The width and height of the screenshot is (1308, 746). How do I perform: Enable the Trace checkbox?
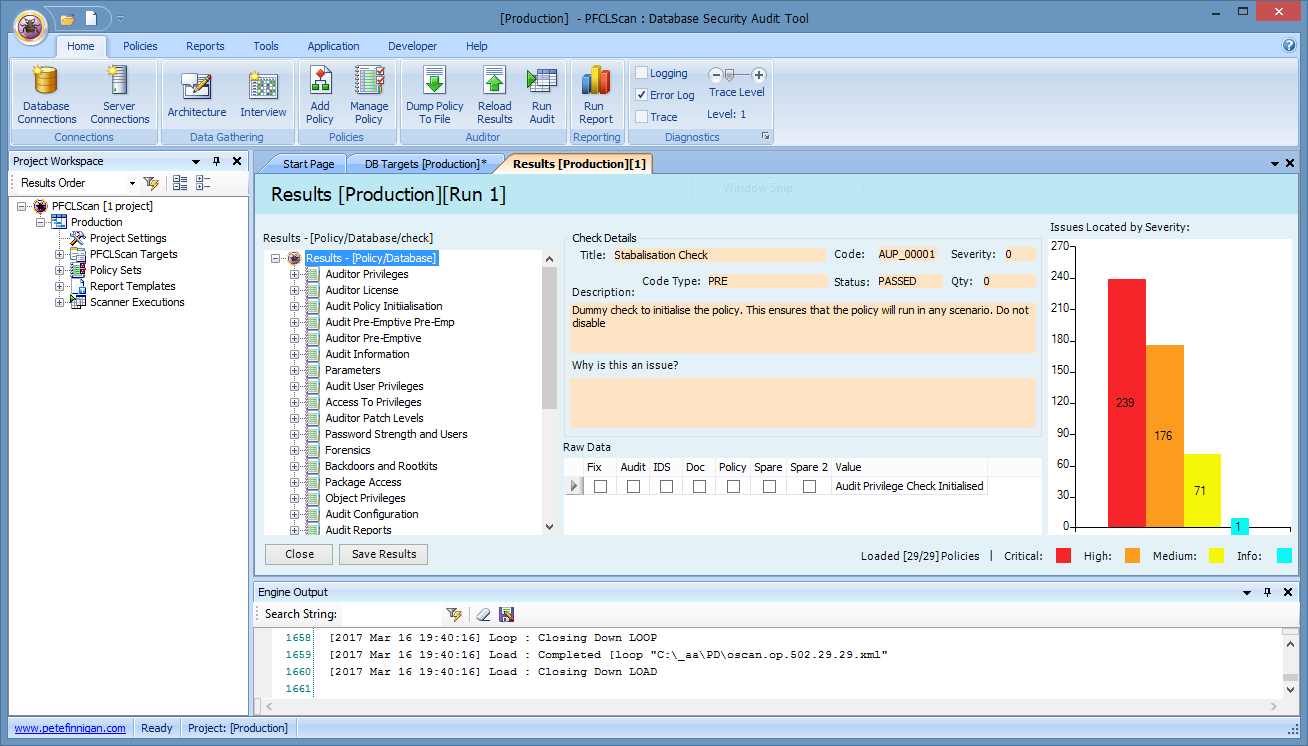pos(642,117)
